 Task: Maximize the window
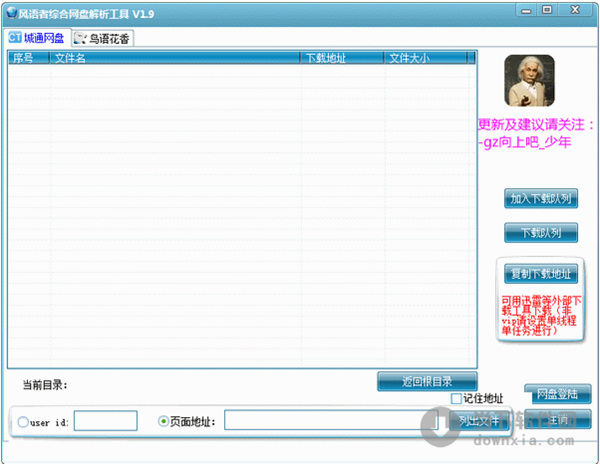[547, 10]
